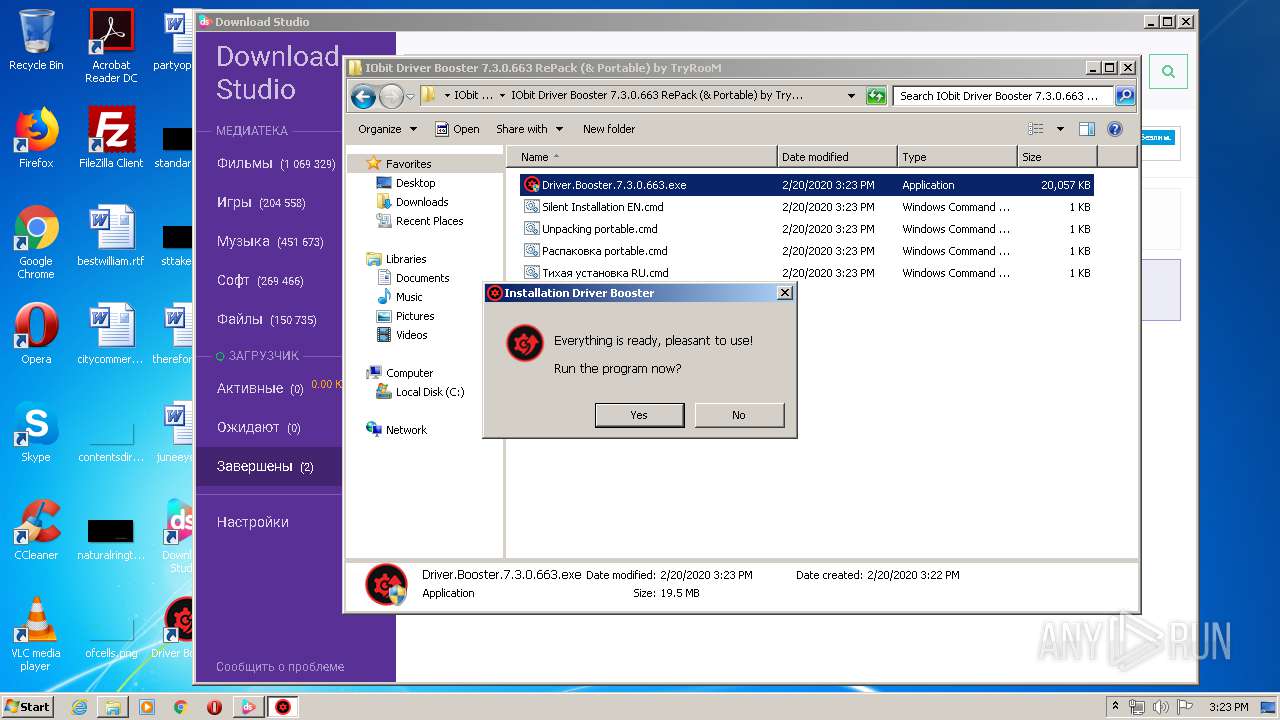Open Игры category in Download Studio

click(261, 202)
